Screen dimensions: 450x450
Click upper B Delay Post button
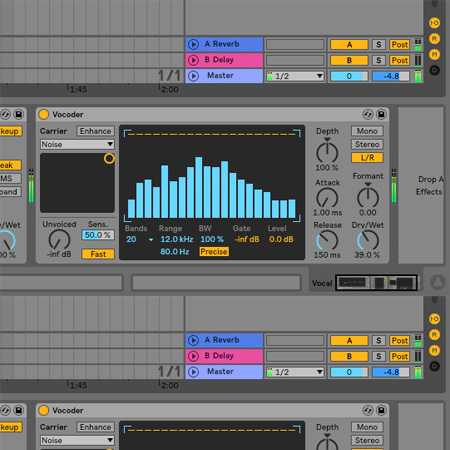click(x=399, y=60)
